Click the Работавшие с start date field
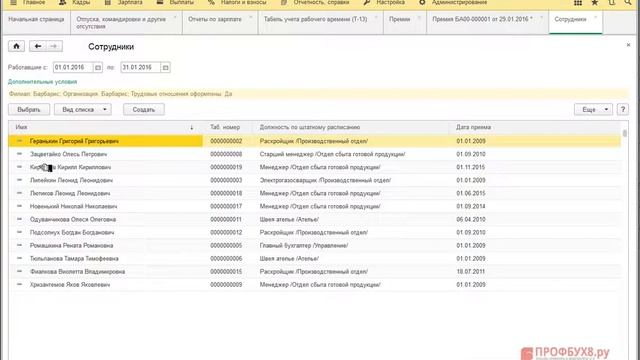This screenshot has height=360, width=640. (x=73, y=68)
